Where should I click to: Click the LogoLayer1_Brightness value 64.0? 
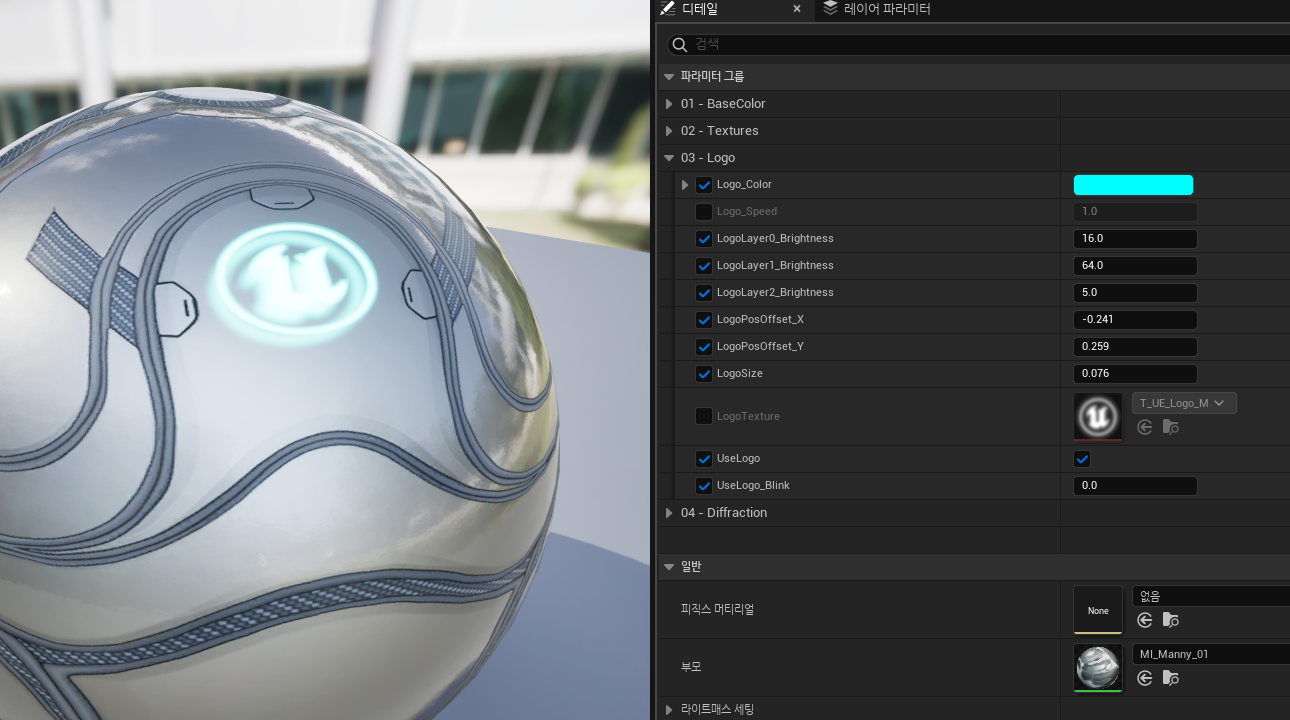[1135, 266]
